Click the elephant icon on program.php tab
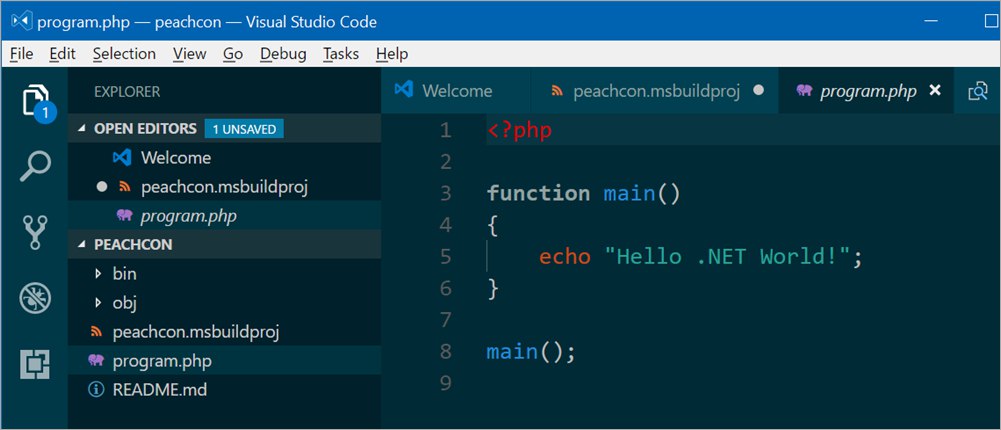The width and height of the screenshot is (1001, 430). click(x=804, y=91)
